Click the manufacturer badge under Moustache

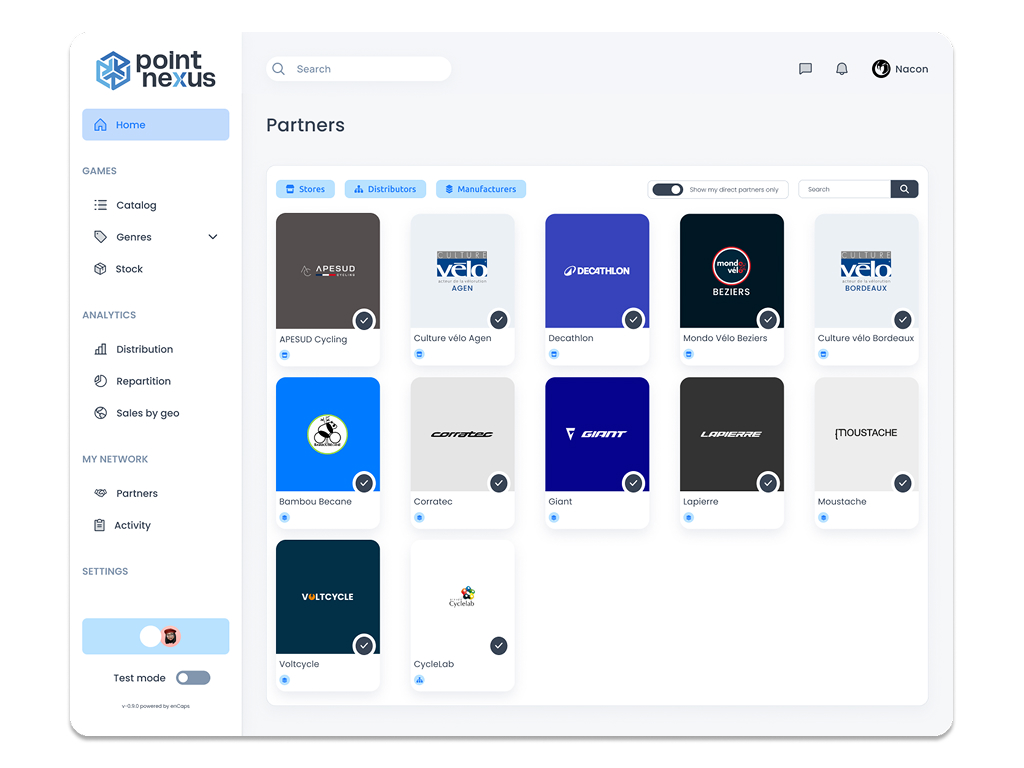coord(823,517)
